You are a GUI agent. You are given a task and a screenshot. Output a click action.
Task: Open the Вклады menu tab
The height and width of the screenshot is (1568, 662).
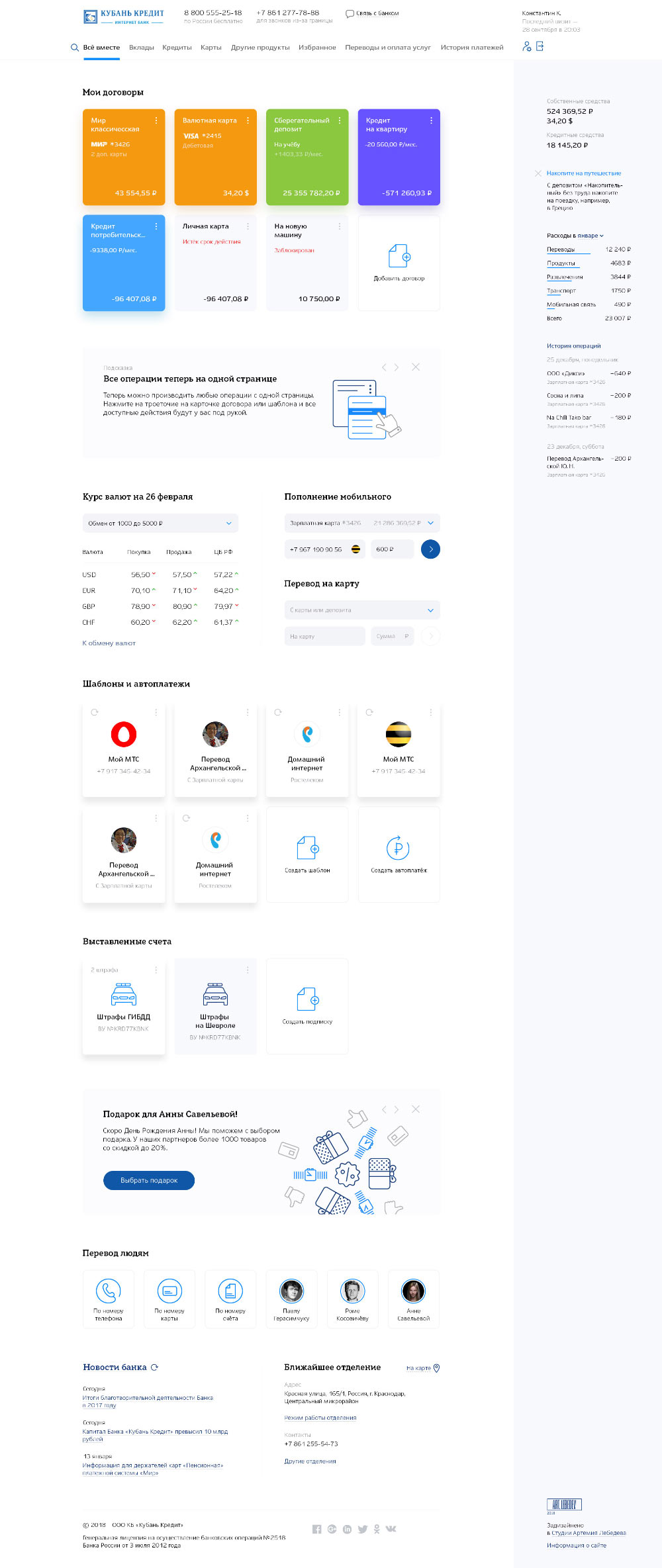point(141,48)
